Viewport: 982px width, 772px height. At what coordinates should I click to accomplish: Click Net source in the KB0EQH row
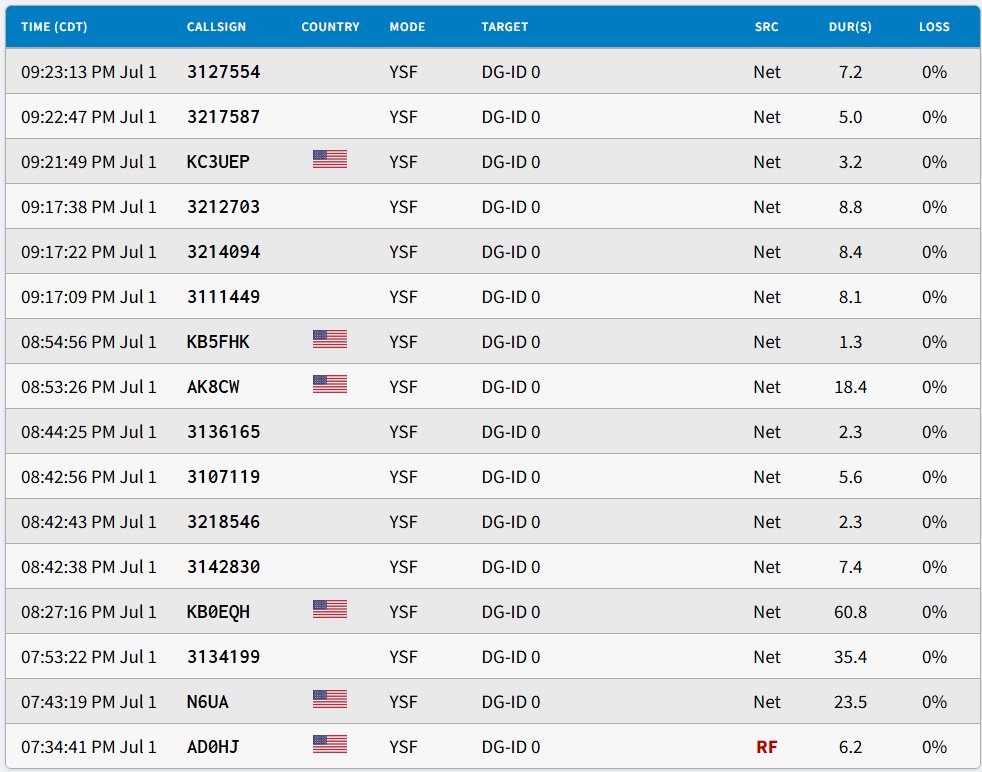point(767,612)
